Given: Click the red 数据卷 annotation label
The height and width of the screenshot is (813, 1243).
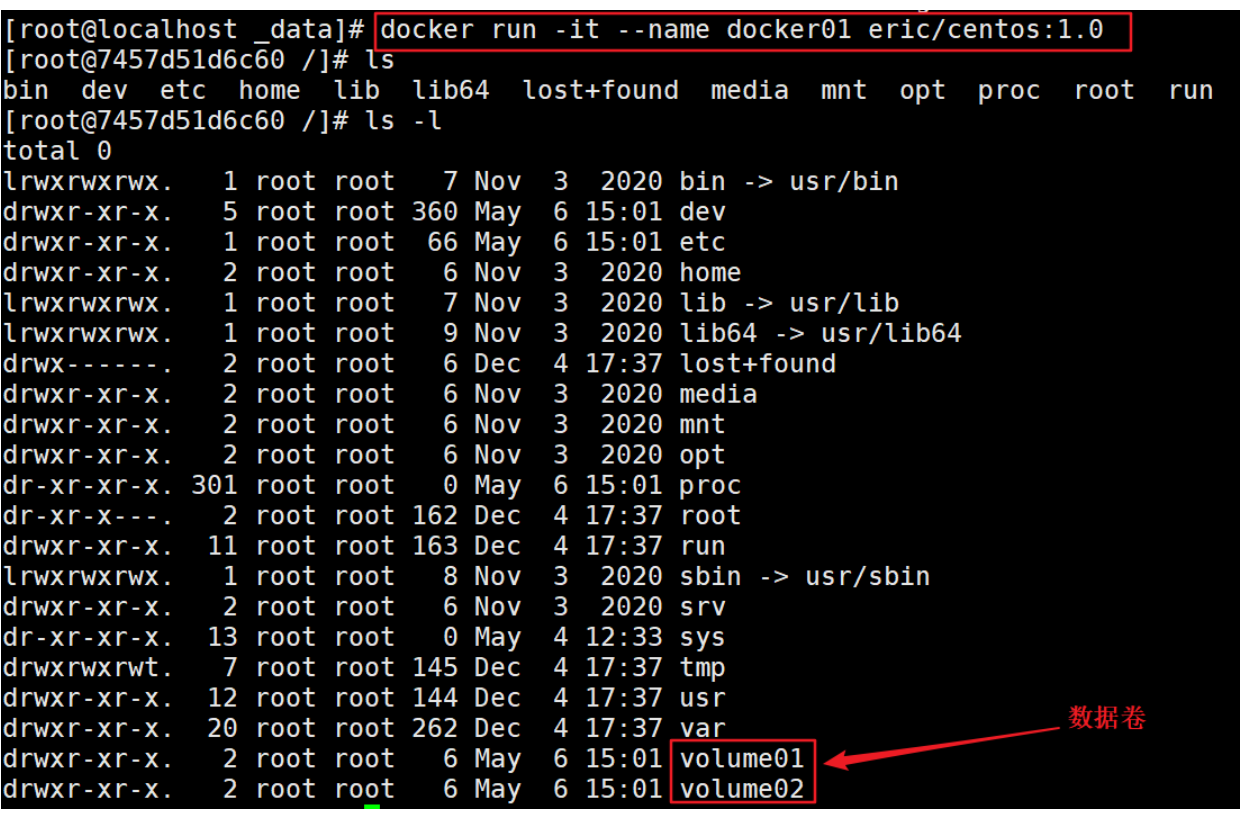Looking at the screenshot, I should (x=1107, y=718).
